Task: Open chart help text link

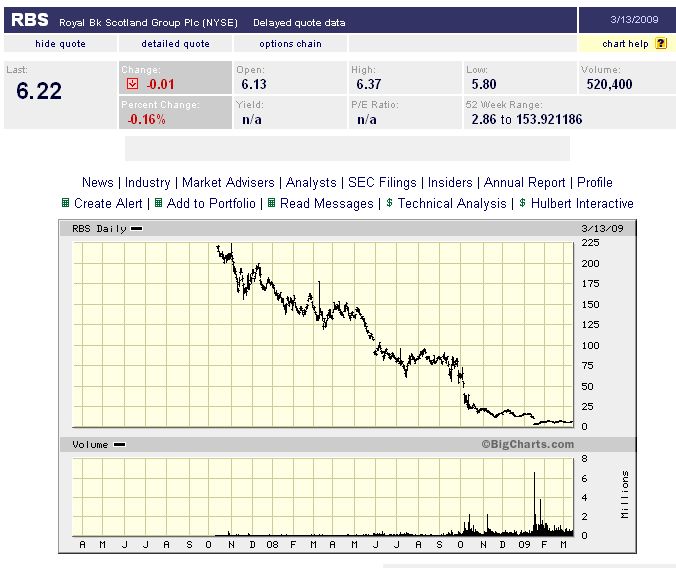Action: click(625, 44)
